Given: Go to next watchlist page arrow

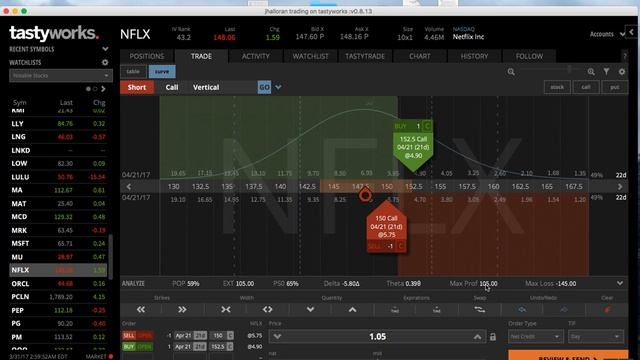Looking at the screenshot, I should (103, 89).
